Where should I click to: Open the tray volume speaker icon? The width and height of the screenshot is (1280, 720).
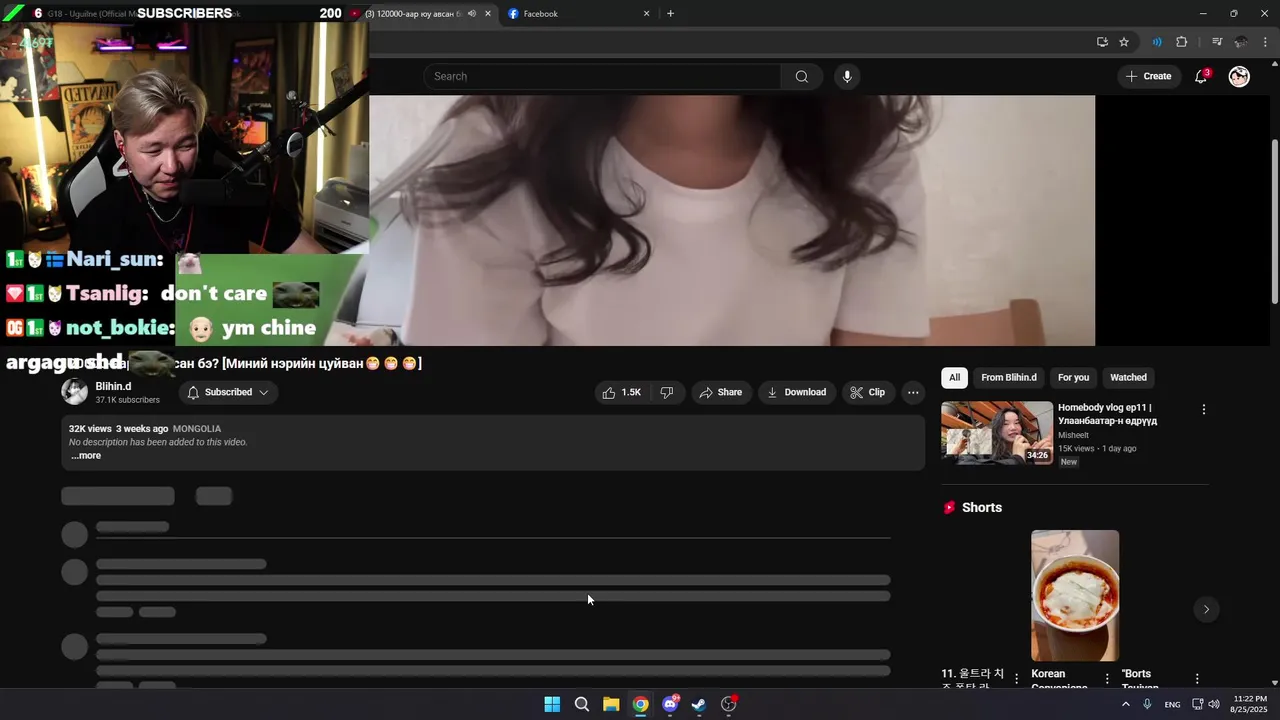[x=1214, y=704]
